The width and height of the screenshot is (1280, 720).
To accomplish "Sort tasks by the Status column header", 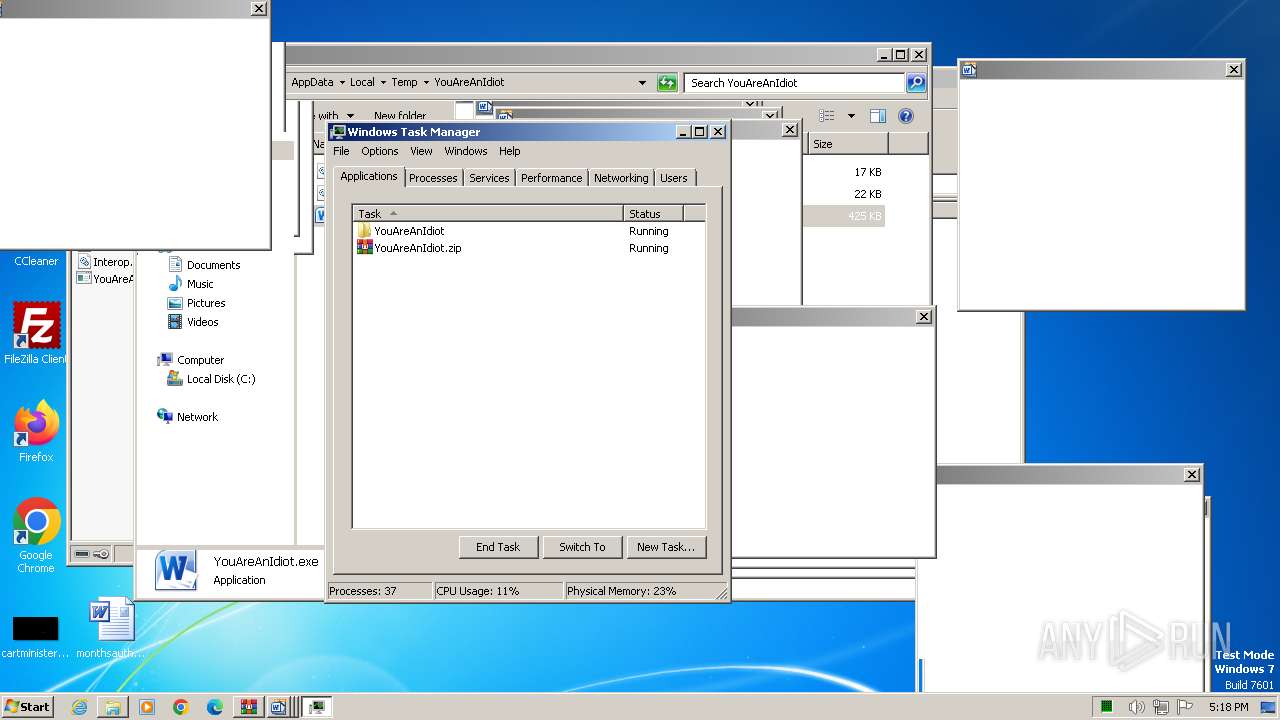I will (653, 214).
